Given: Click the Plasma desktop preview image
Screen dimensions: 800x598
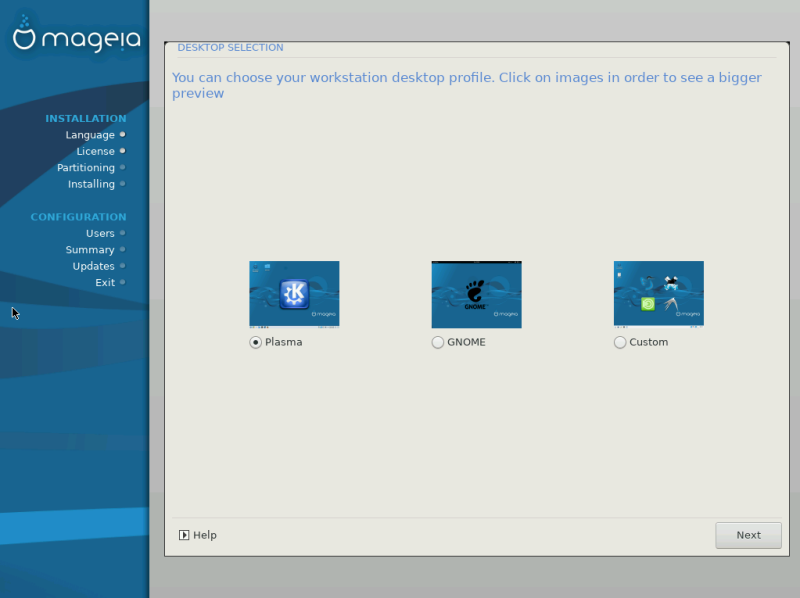Looking at the screenshot, I should click(x=294, y=294).
